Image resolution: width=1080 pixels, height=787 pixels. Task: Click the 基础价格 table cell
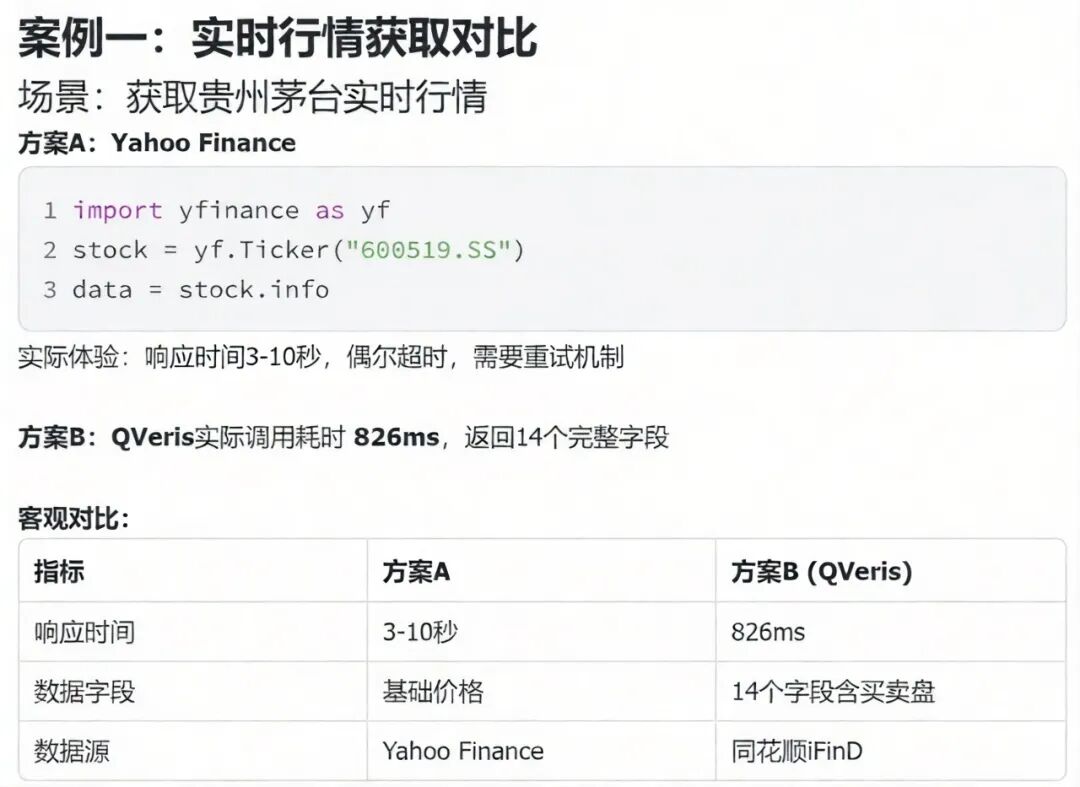point(433,691)
